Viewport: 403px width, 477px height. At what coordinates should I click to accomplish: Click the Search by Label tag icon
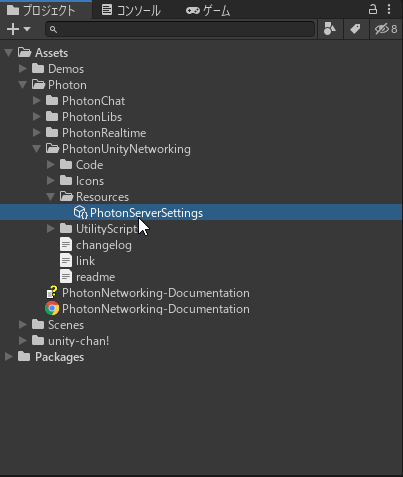pyautogui.click(x=355, y=29)
